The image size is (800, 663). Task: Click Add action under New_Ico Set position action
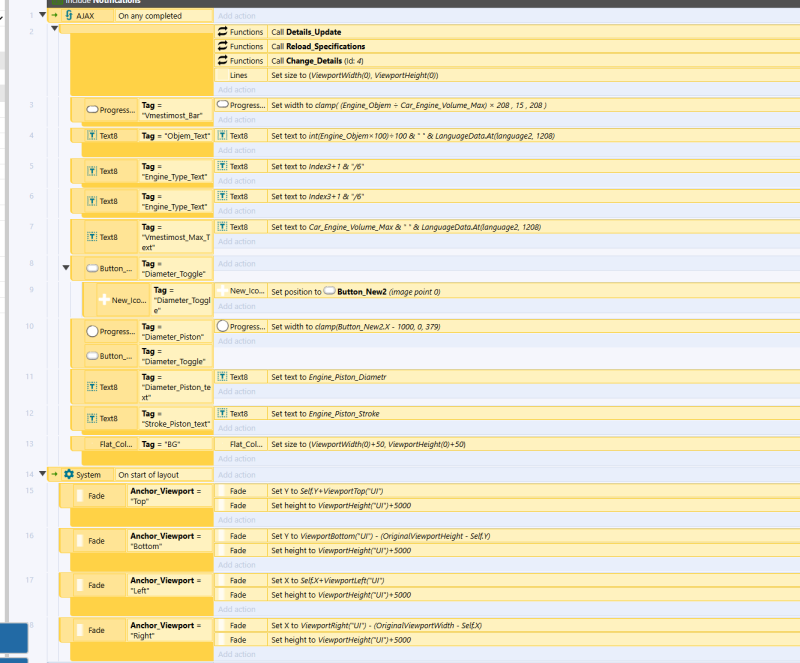pos(237,306)
